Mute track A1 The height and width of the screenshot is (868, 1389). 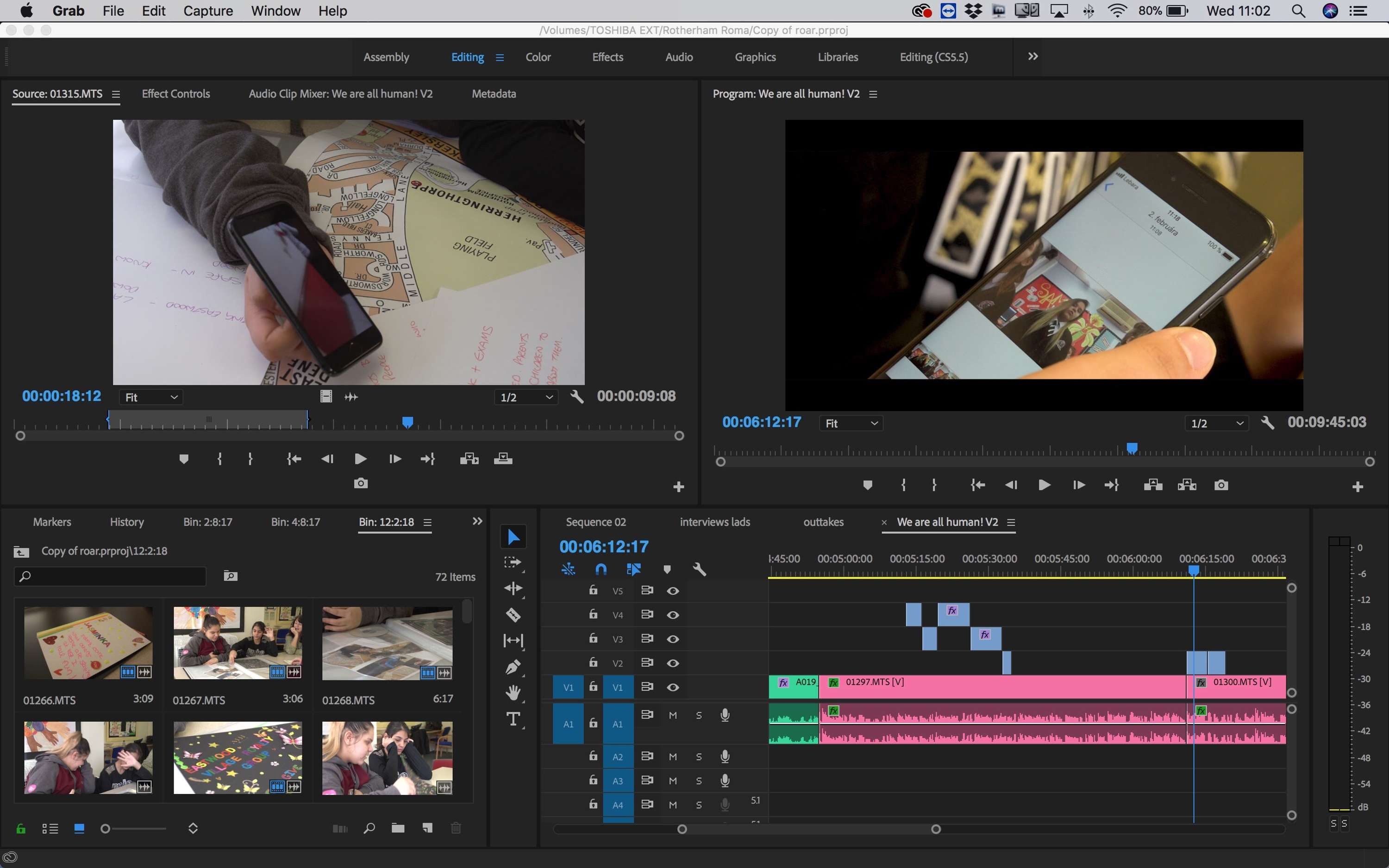coord(673,715)
